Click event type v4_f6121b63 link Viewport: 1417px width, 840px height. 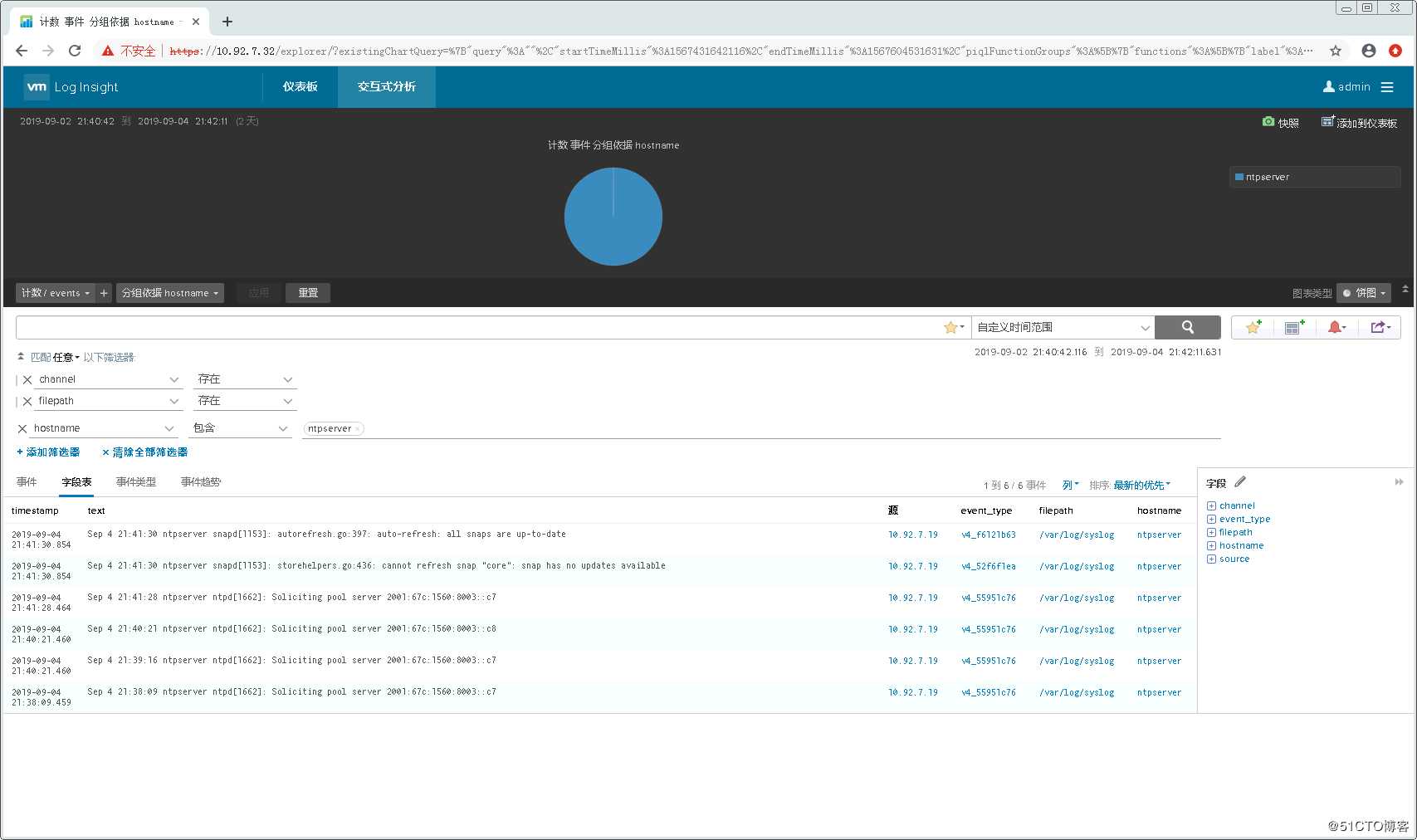click(x=989, y=535)
